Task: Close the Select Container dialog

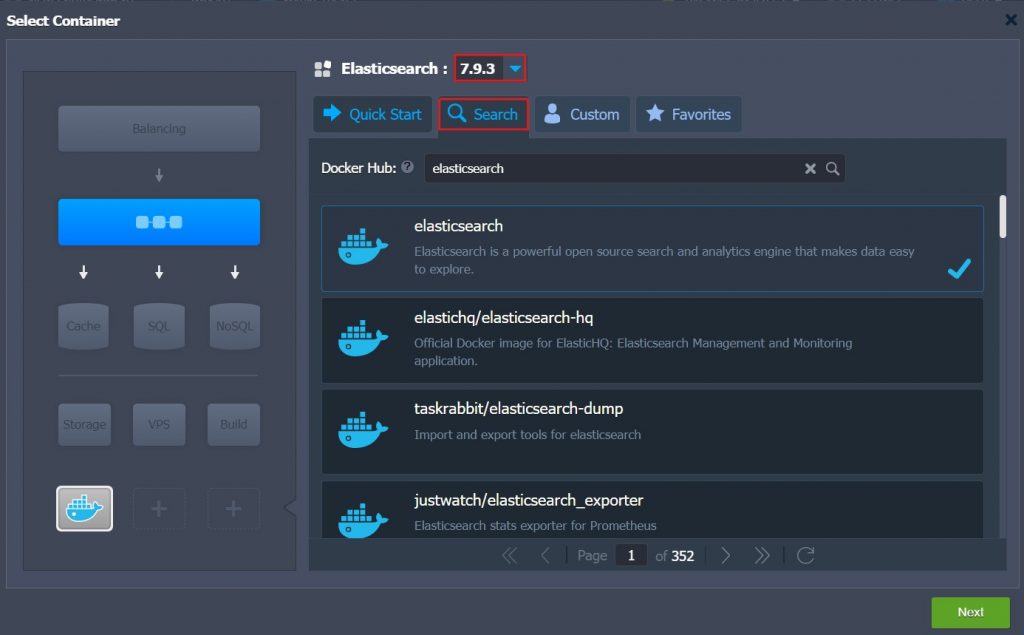Action: (x=1010, y=20)
